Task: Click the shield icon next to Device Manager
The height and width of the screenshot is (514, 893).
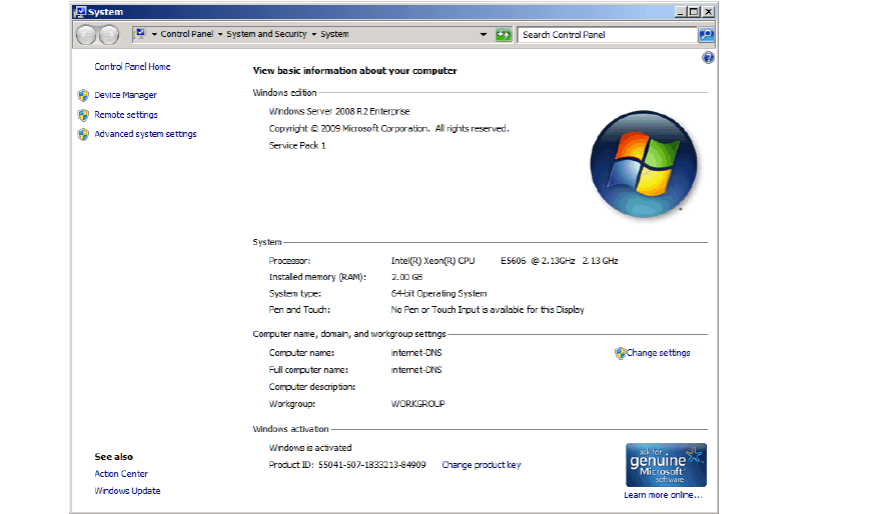Action: 83,96
